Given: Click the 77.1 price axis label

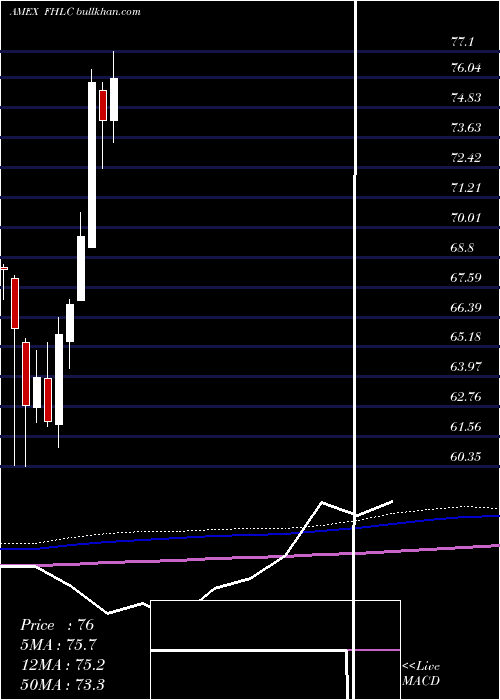Looking at the screenshot, I should [462, 42].
